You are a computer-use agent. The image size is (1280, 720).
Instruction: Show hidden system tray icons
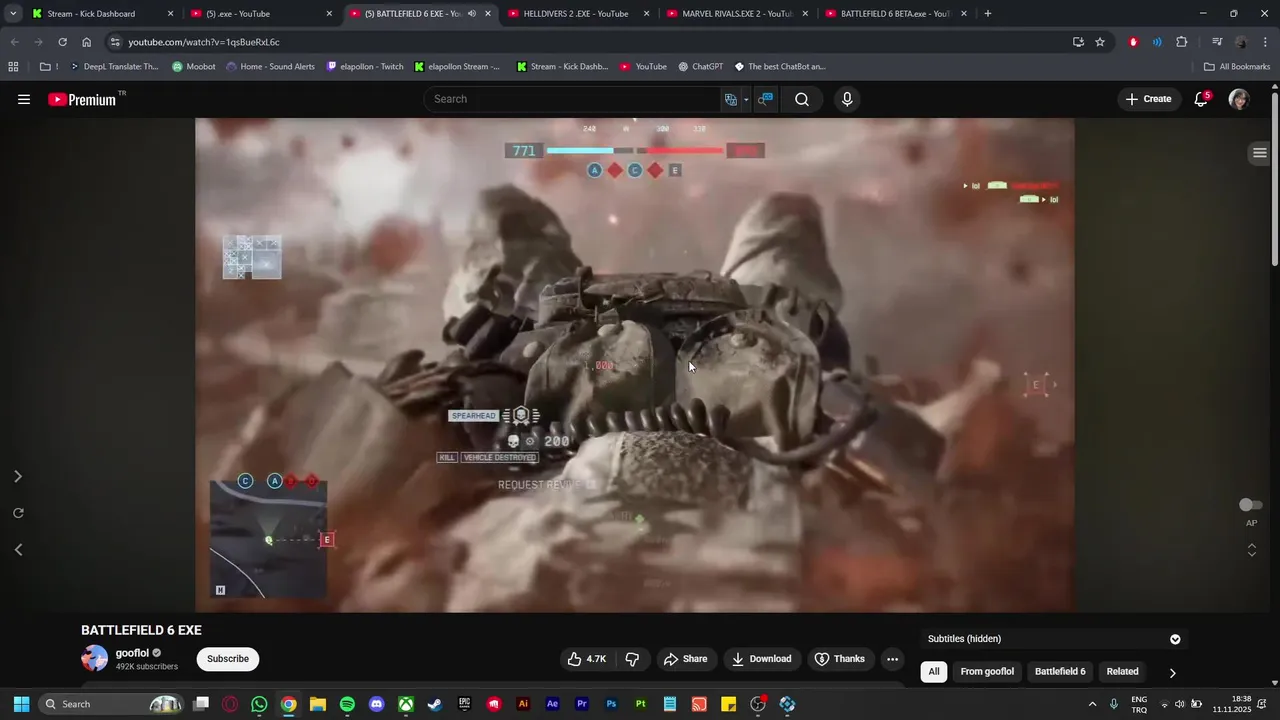tap(1092, 704)
